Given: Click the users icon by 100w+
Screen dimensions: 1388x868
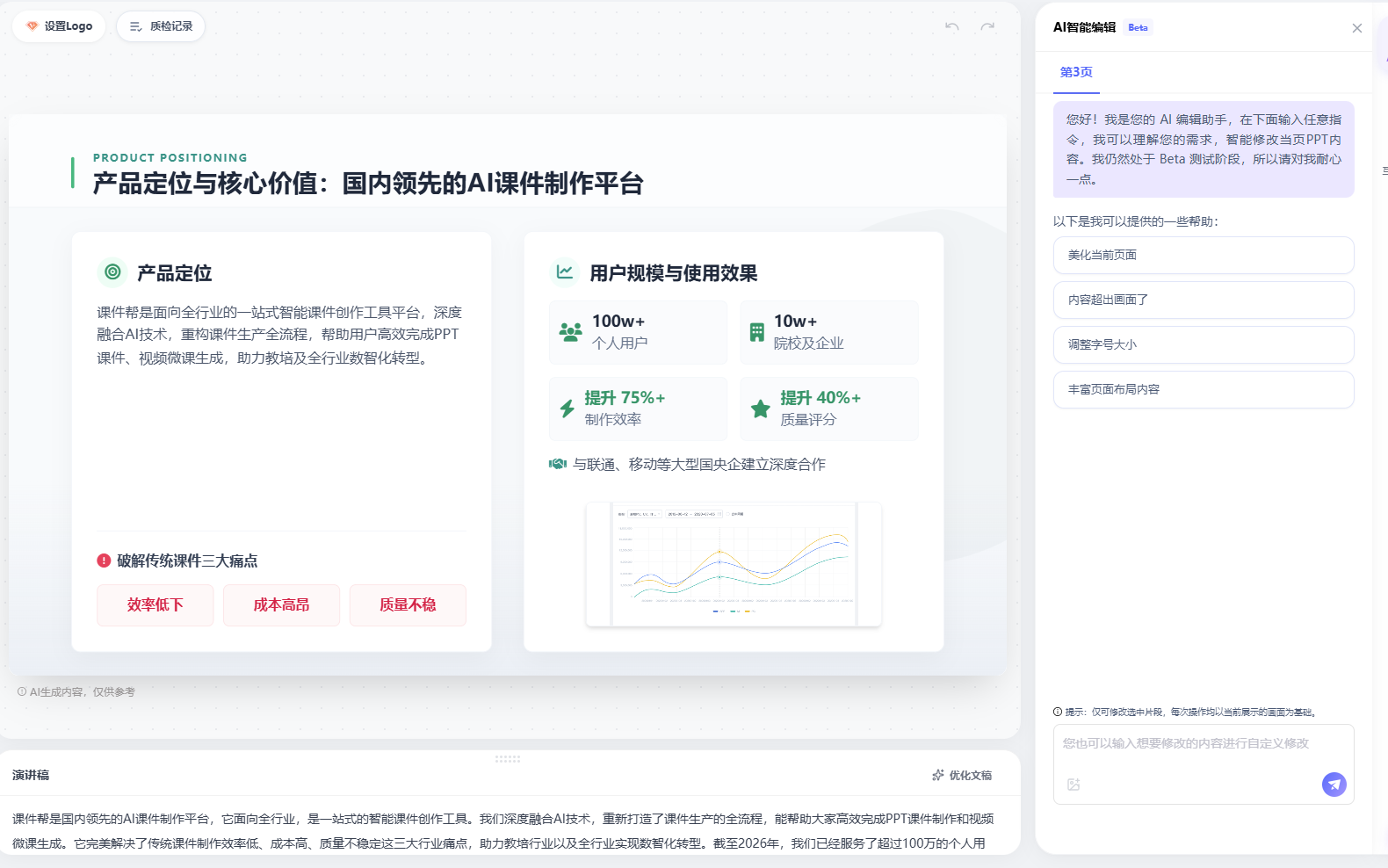Looking at the screenshot, I should coord(571,332).
